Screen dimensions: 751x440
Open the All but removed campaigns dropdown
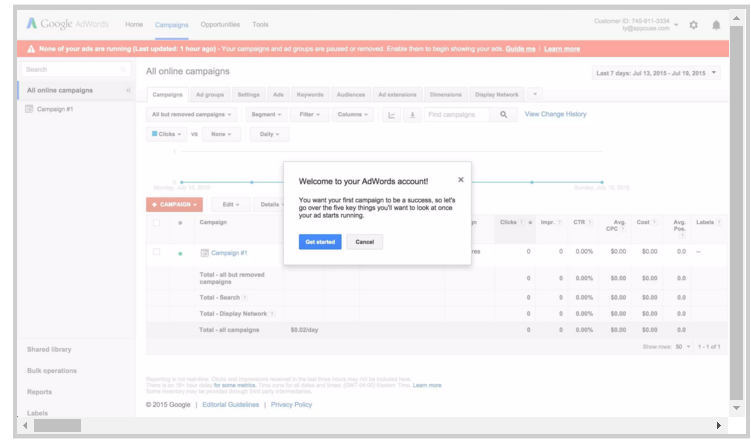193,115
